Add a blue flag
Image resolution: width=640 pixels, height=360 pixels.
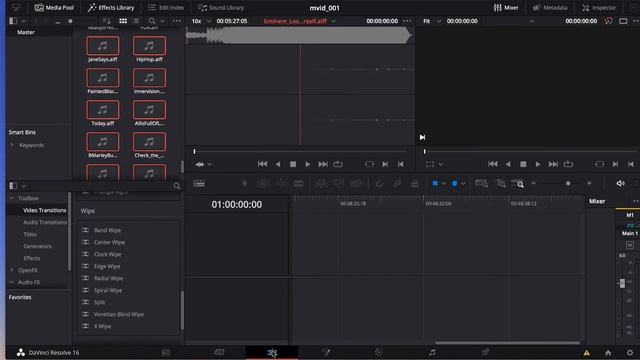pyautogui.click(x=435, y=184)
